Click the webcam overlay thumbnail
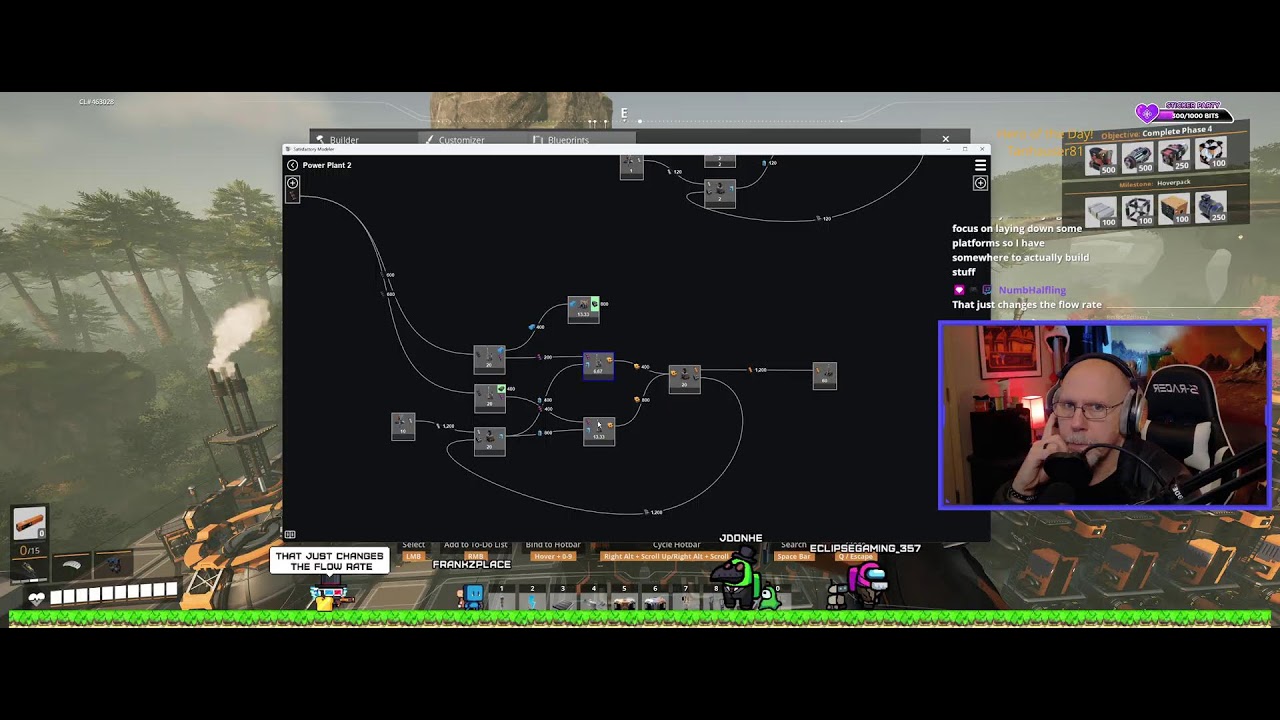The width and height of the screenshot is (1280, 720). [x=1105, y=415]
